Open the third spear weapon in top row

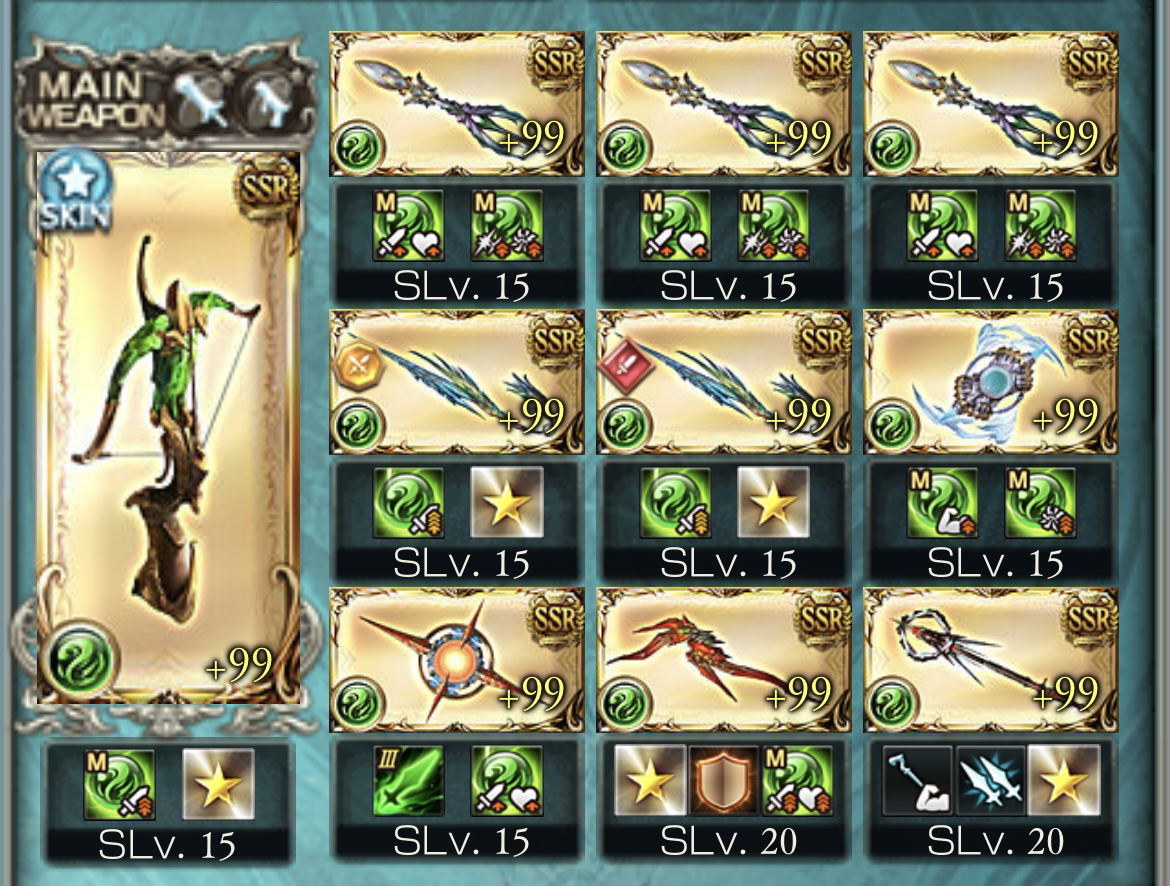[991, 104]
